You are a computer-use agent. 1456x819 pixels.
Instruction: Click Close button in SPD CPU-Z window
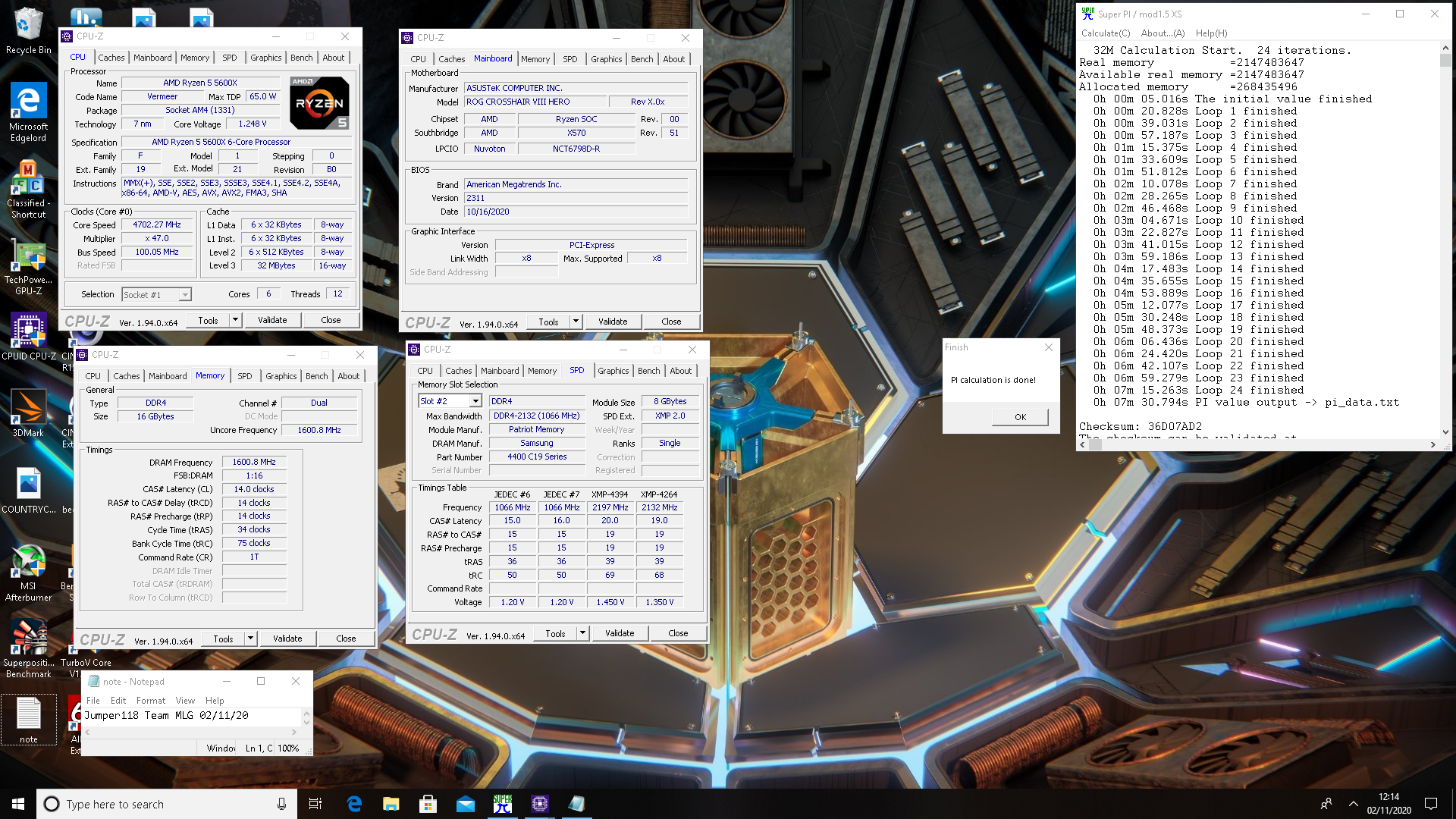(x=678, y=633)
